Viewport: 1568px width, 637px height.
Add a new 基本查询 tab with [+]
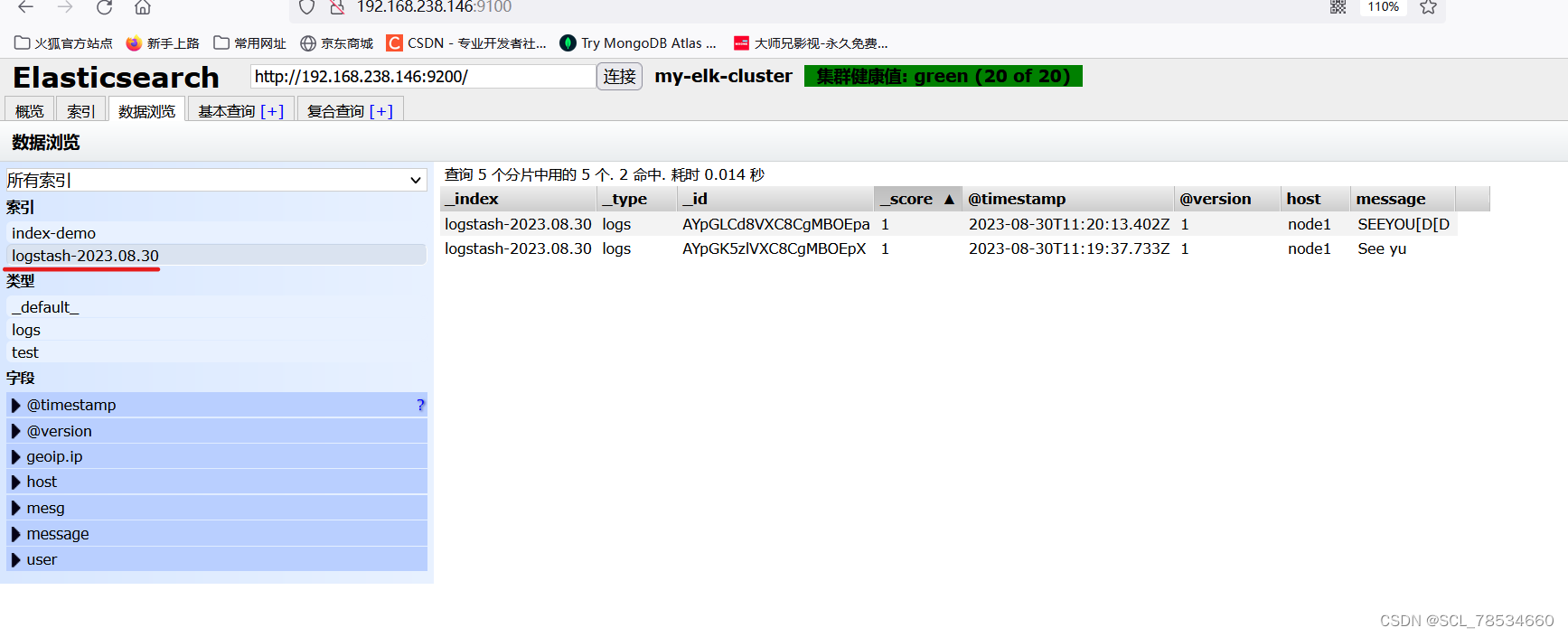point(272,111)
